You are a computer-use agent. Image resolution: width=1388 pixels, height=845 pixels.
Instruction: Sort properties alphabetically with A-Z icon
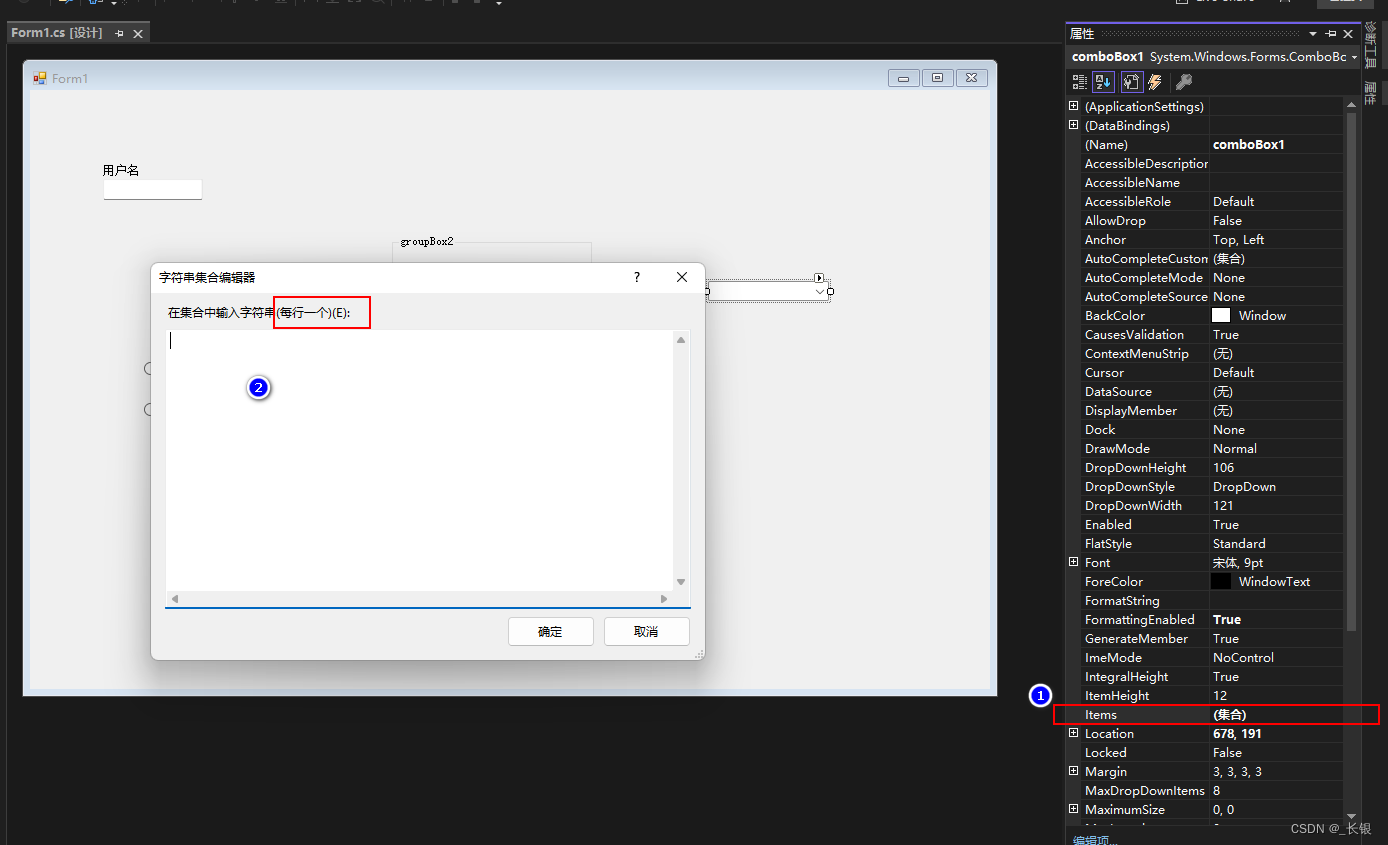pyautogui.click(x=1103, y=82)
